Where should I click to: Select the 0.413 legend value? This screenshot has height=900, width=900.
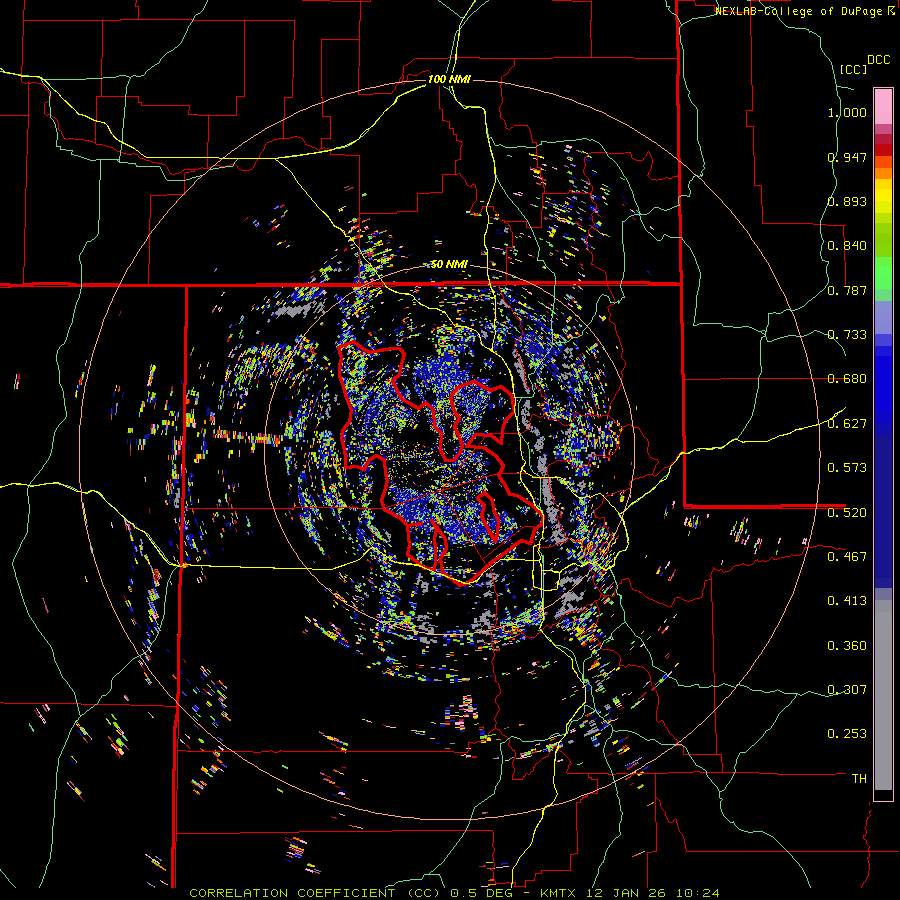point(847,601)
